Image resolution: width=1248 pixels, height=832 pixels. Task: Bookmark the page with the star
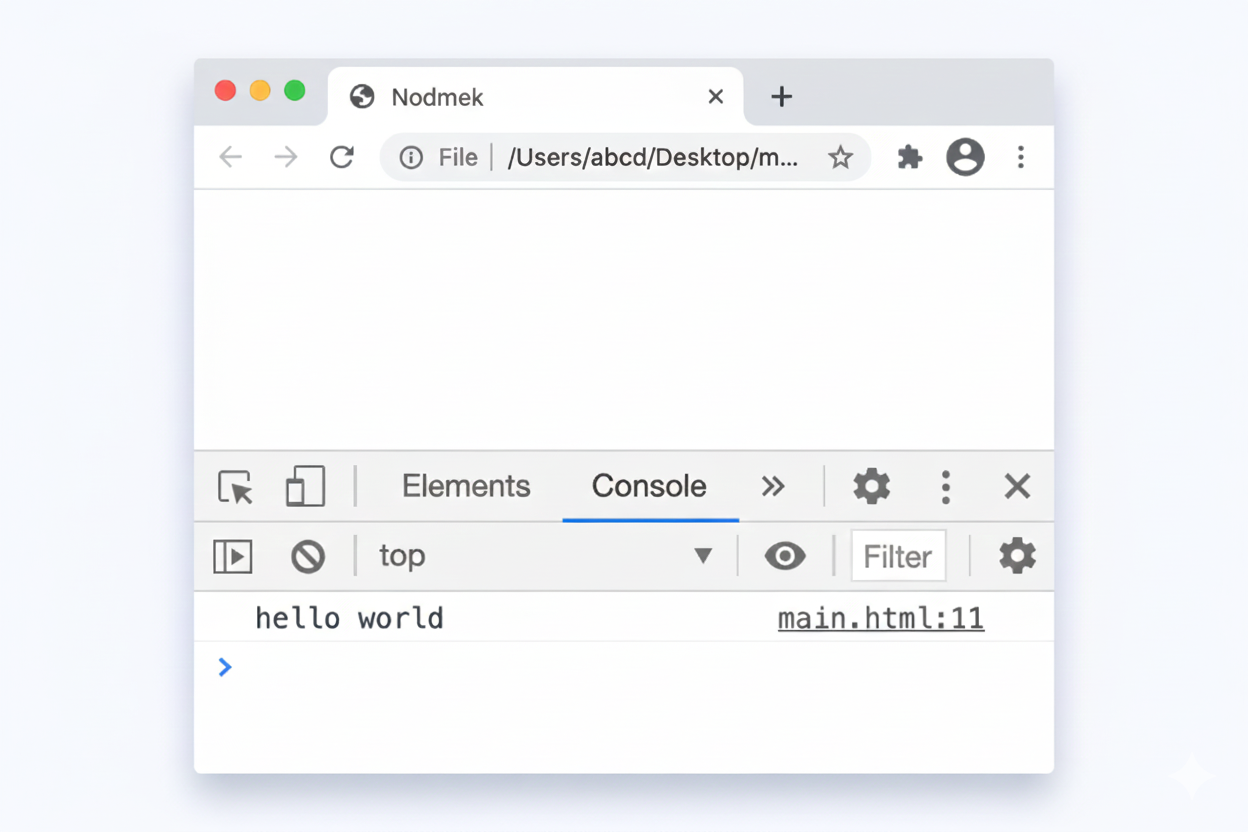click(x=841, y=157)
